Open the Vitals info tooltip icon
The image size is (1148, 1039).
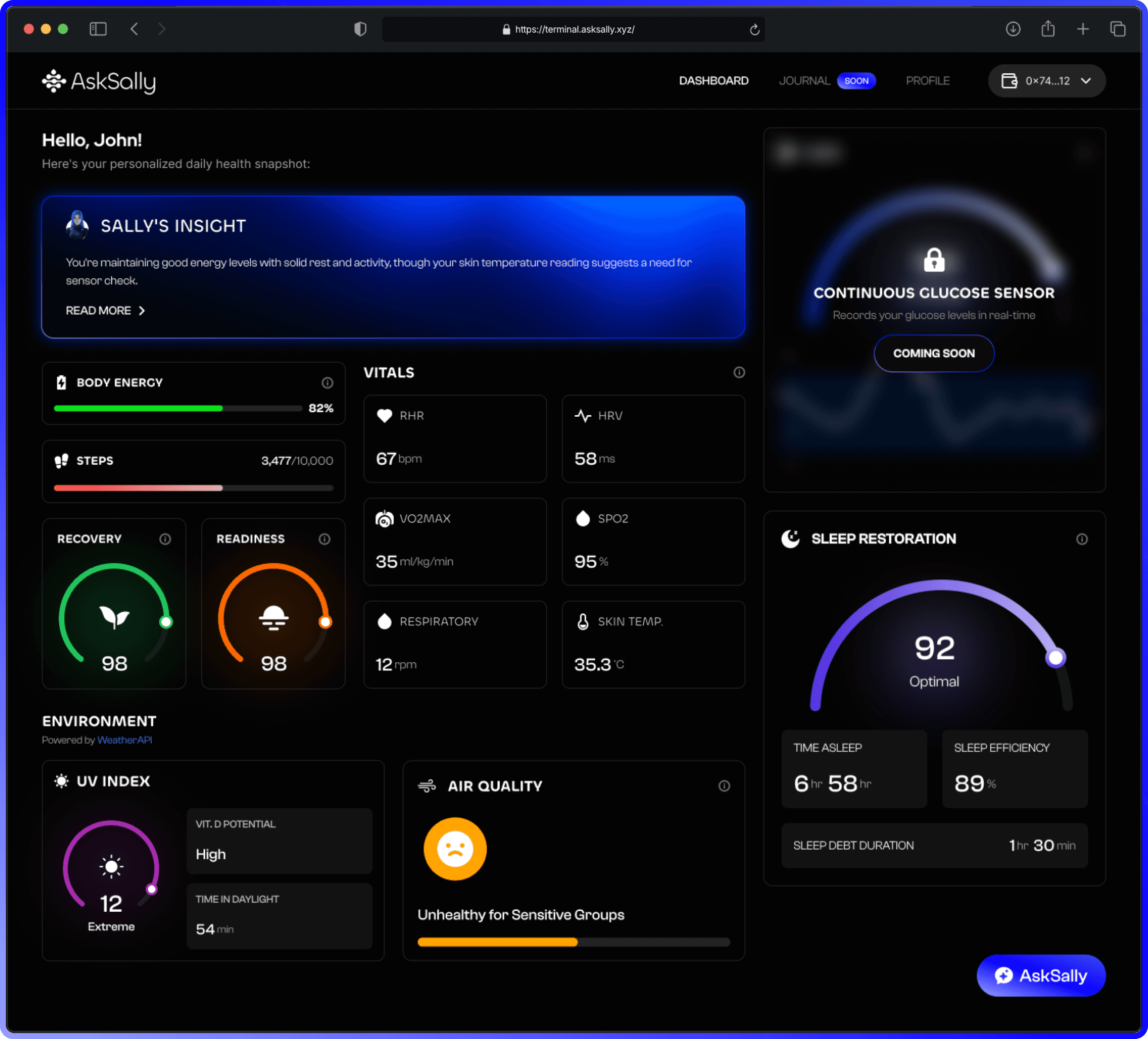click(739, 372)
